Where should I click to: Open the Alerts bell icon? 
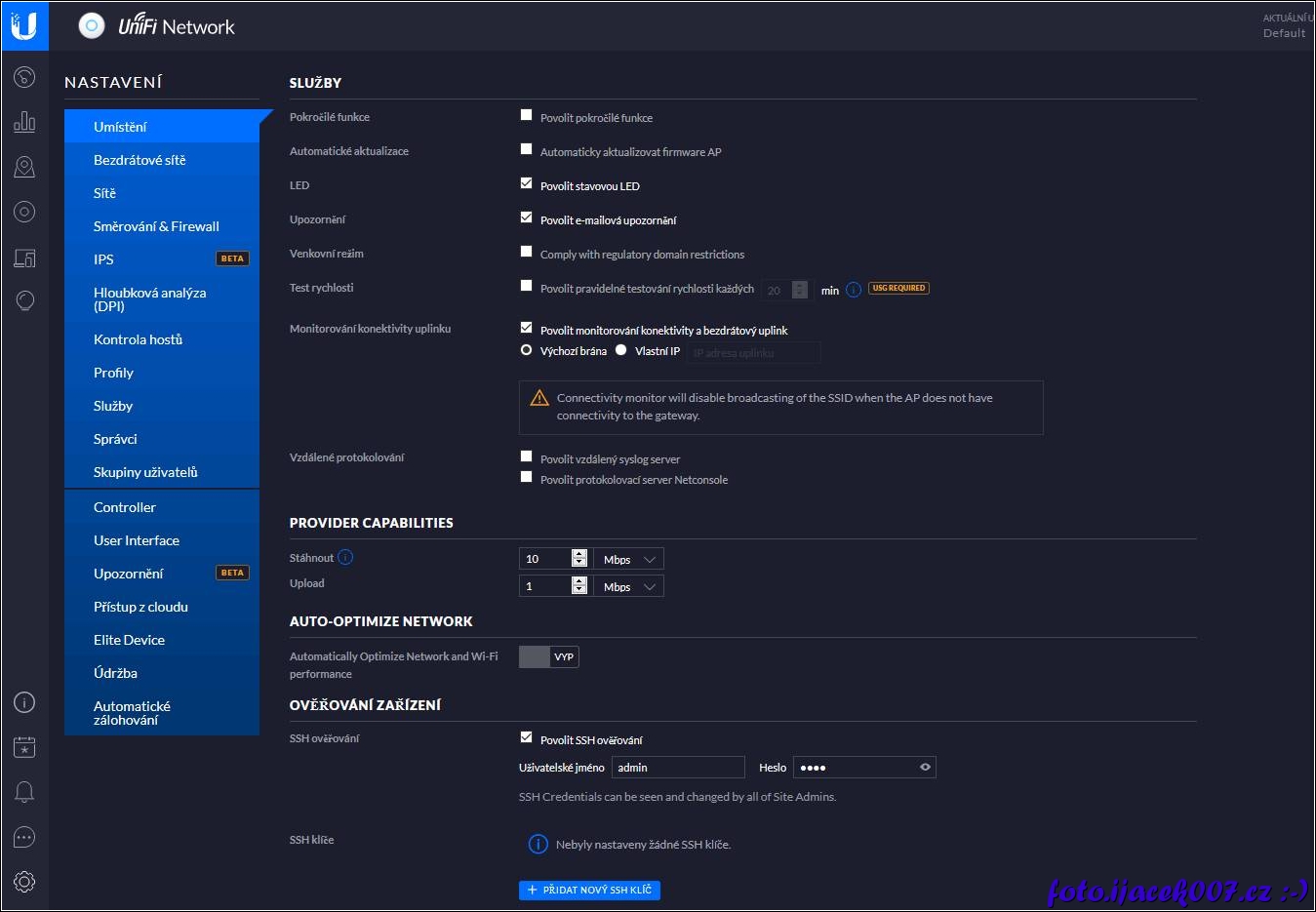[x=24, y=792]
